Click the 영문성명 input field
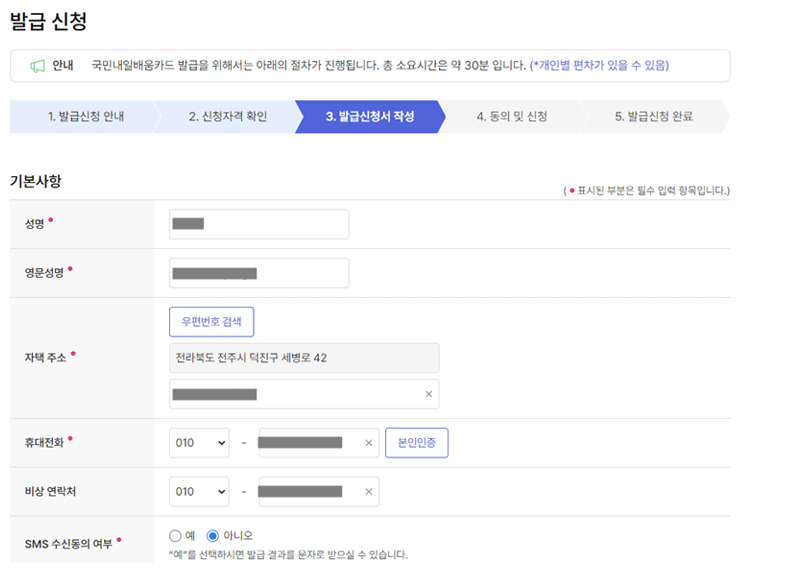The image size is (810, 583). point(259,273)
